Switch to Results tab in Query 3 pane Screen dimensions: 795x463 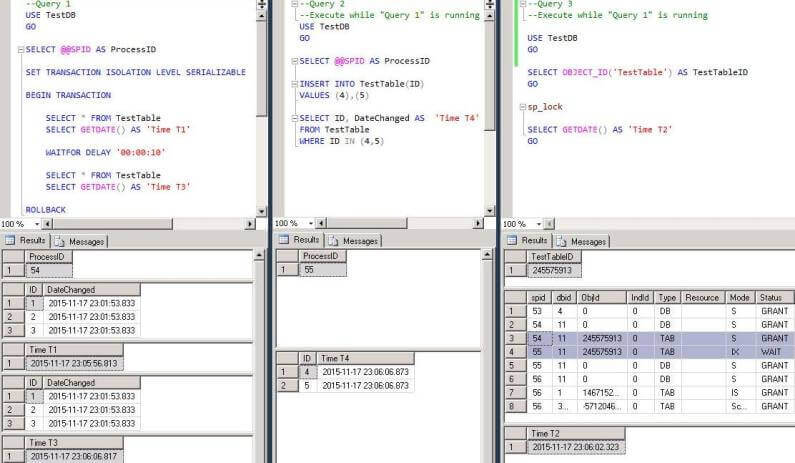click(527, 240)
